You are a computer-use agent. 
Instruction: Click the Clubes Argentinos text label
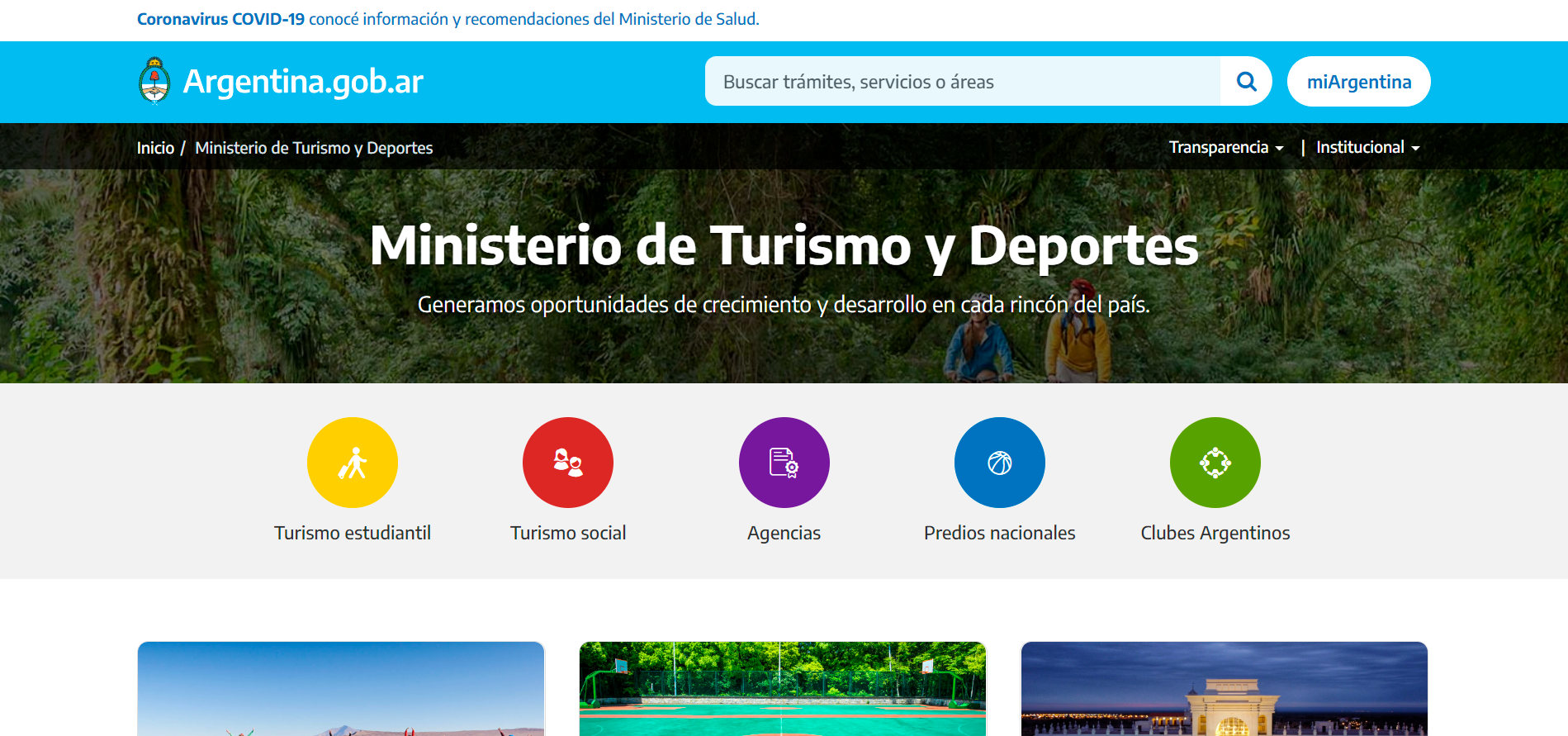1215,533
